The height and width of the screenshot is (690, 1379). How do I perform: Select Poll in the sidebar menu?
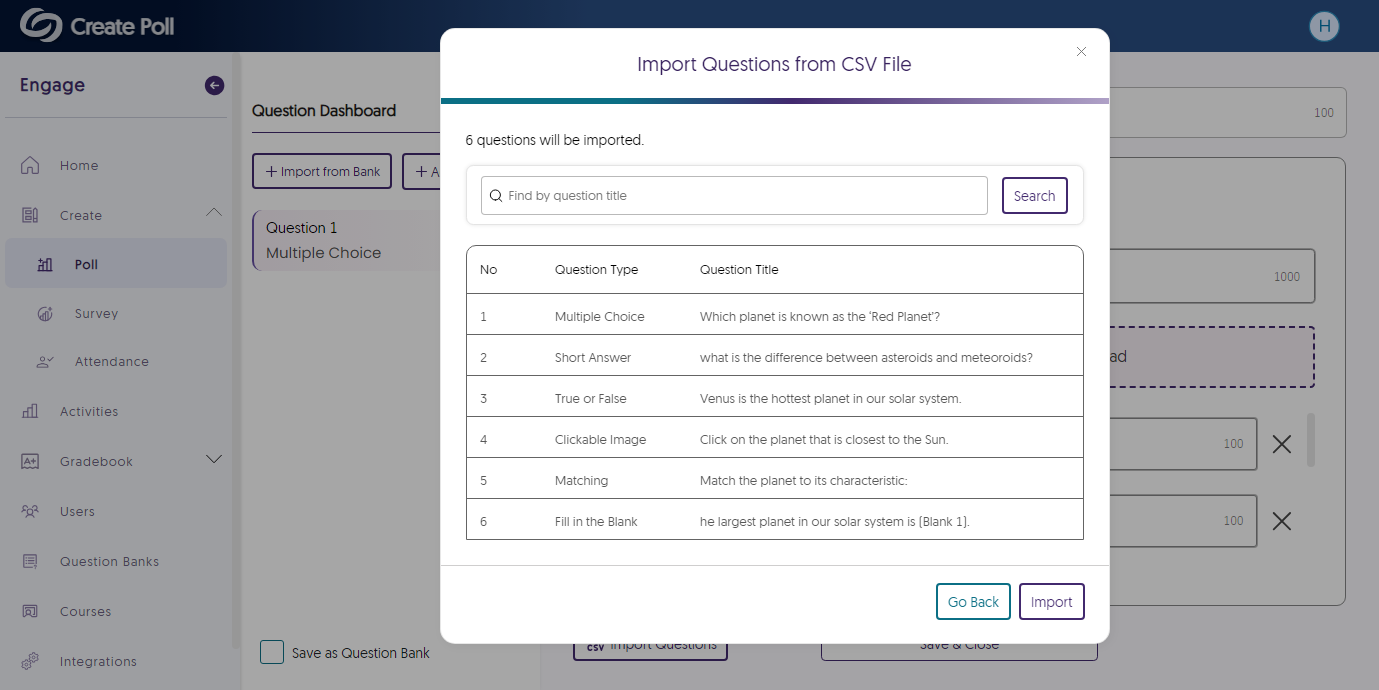[x=86, y=264]
